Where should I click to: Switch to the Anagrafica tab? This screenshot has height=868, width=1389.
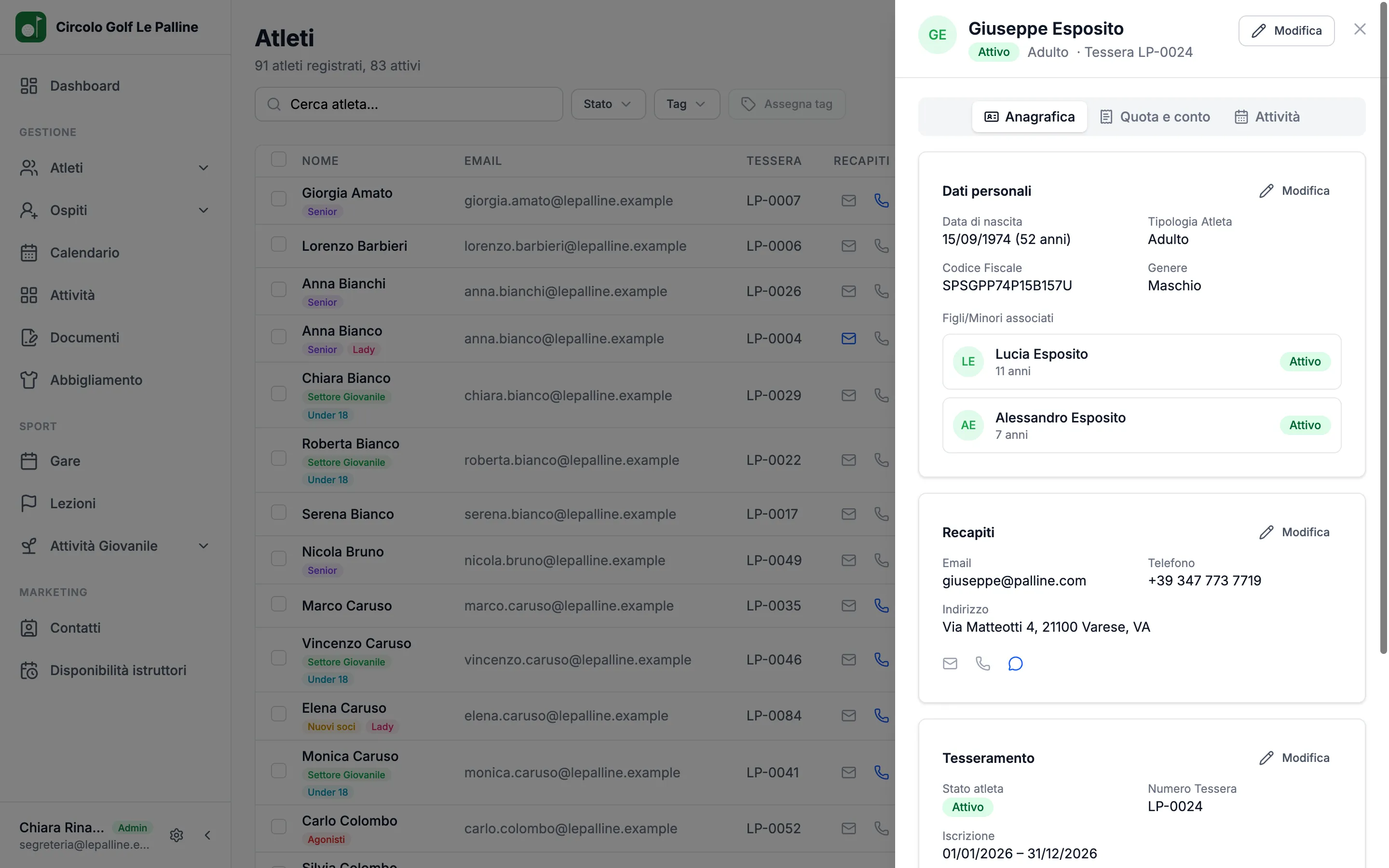pos(1029,117)
